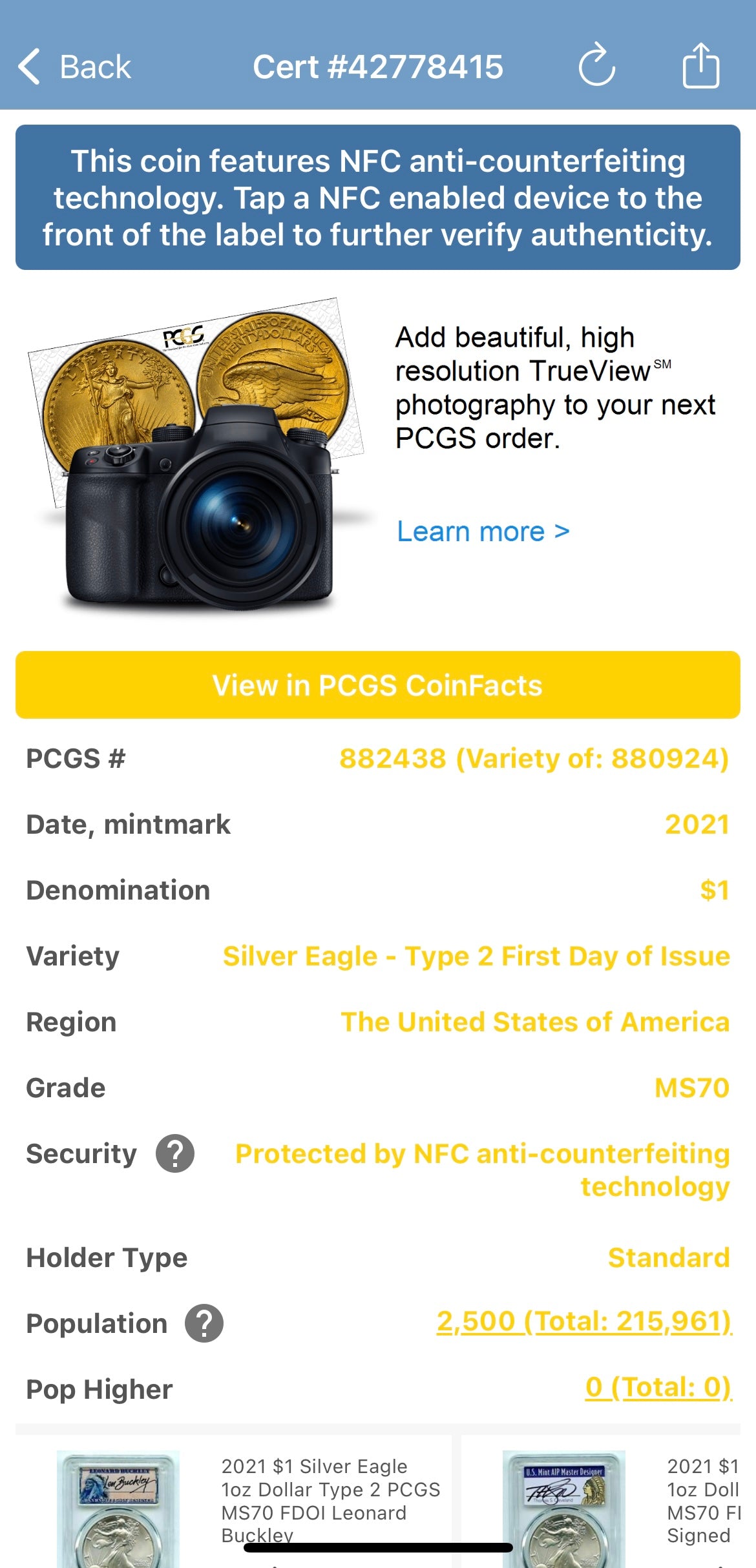Tap the Protected by NFC security text
The height and width of the screenshot is (1568, 756).
pyautogui.click(x=482, y=1170)
